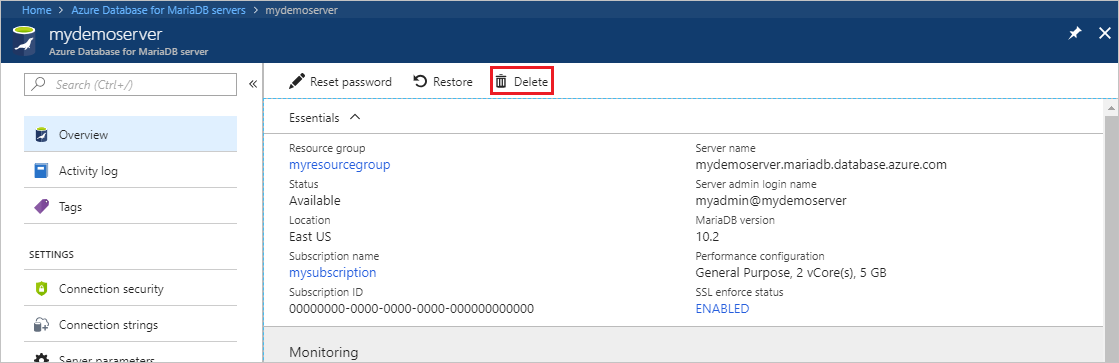Screen dimensions: 1119x363
Task: Click the Connection strings cloud icon
Action: [41, 325]
